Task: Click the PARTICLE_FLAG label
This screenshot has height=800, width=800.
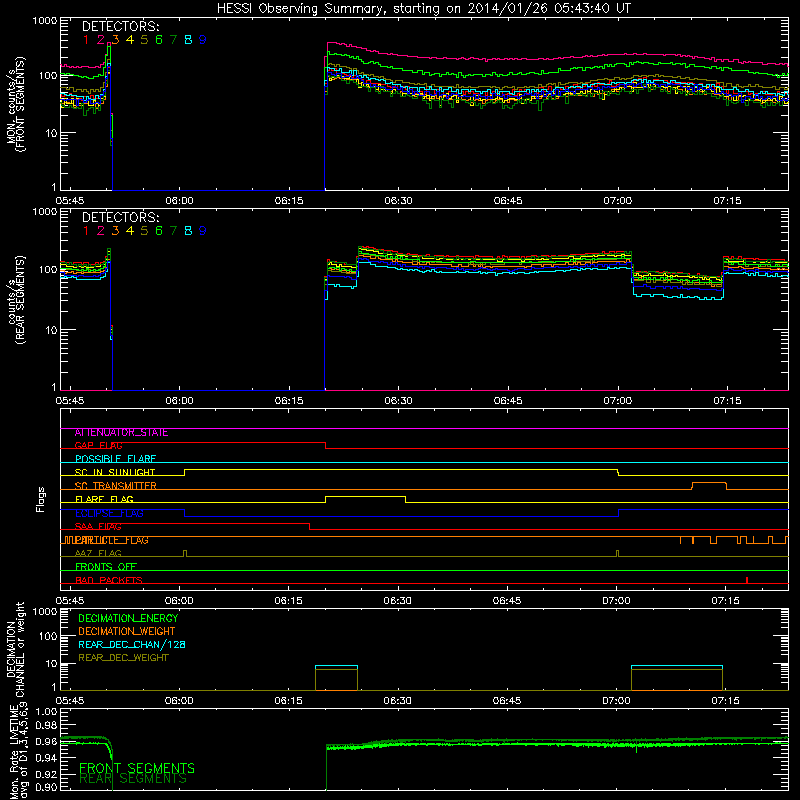Action: pyautogui.click(x=112, y=540)
